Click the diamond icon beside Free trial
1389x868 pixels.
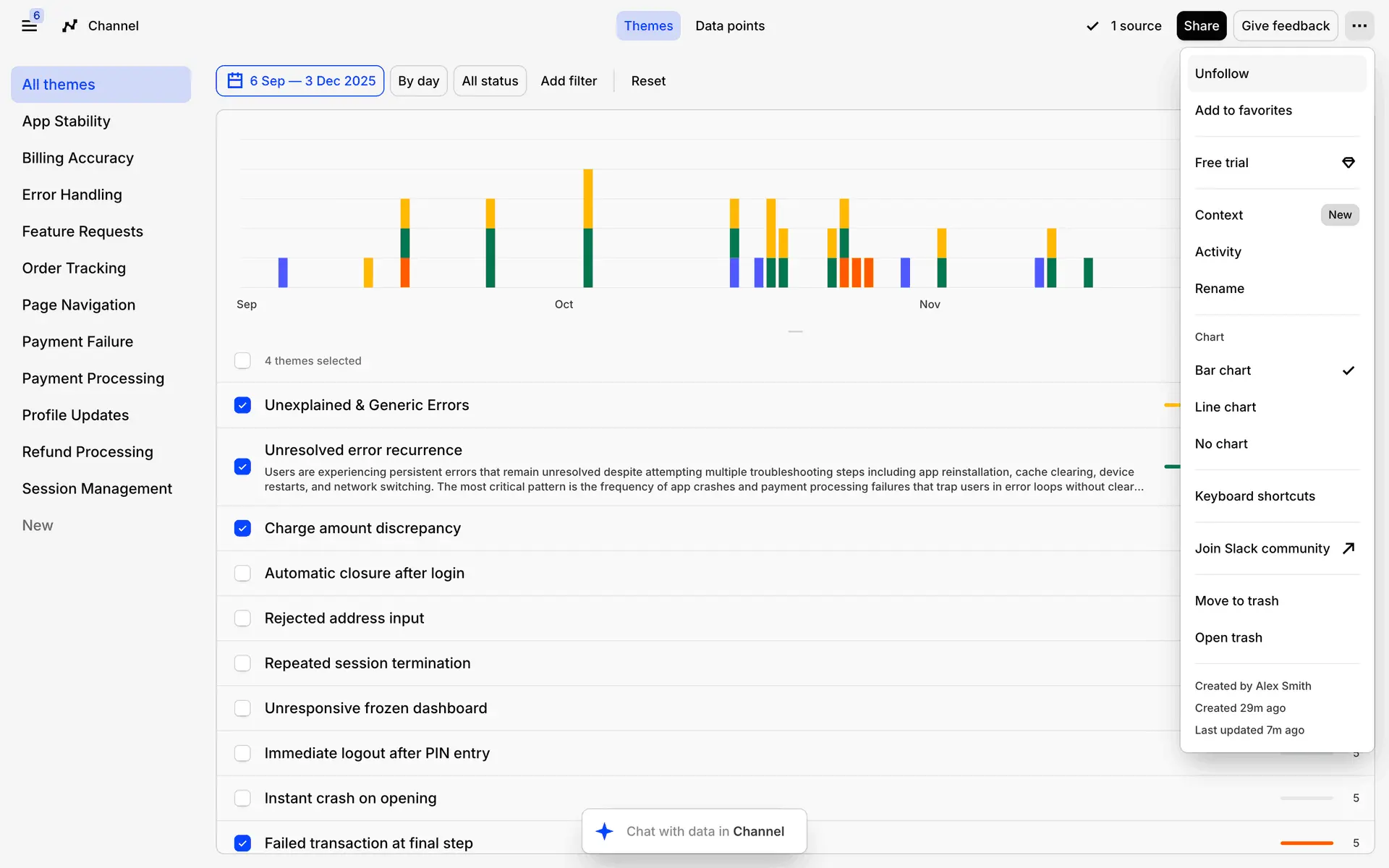(1348, 163)
